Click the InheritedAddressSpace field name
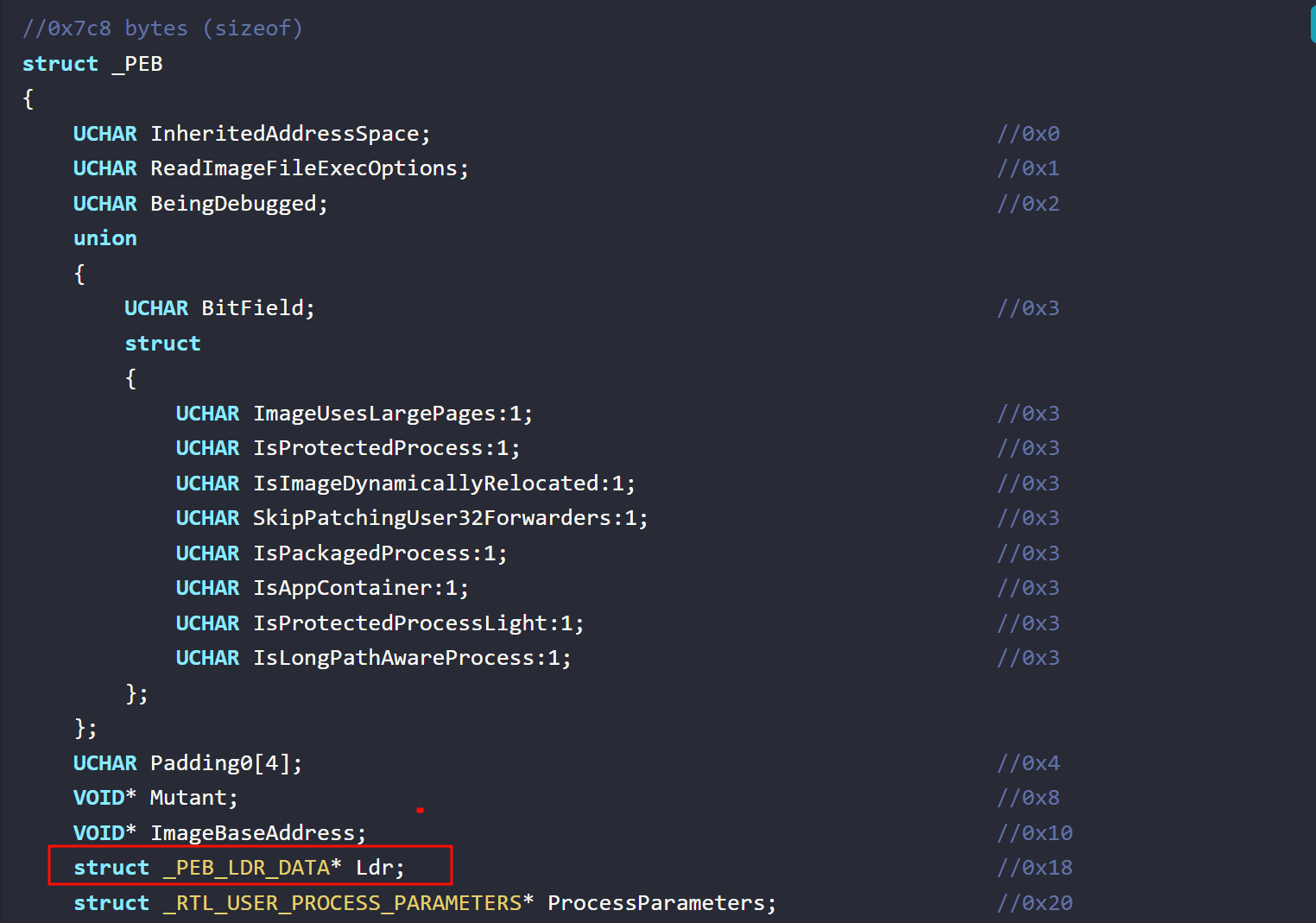The width and height of the screenshot is (1316, 923). 285,134
